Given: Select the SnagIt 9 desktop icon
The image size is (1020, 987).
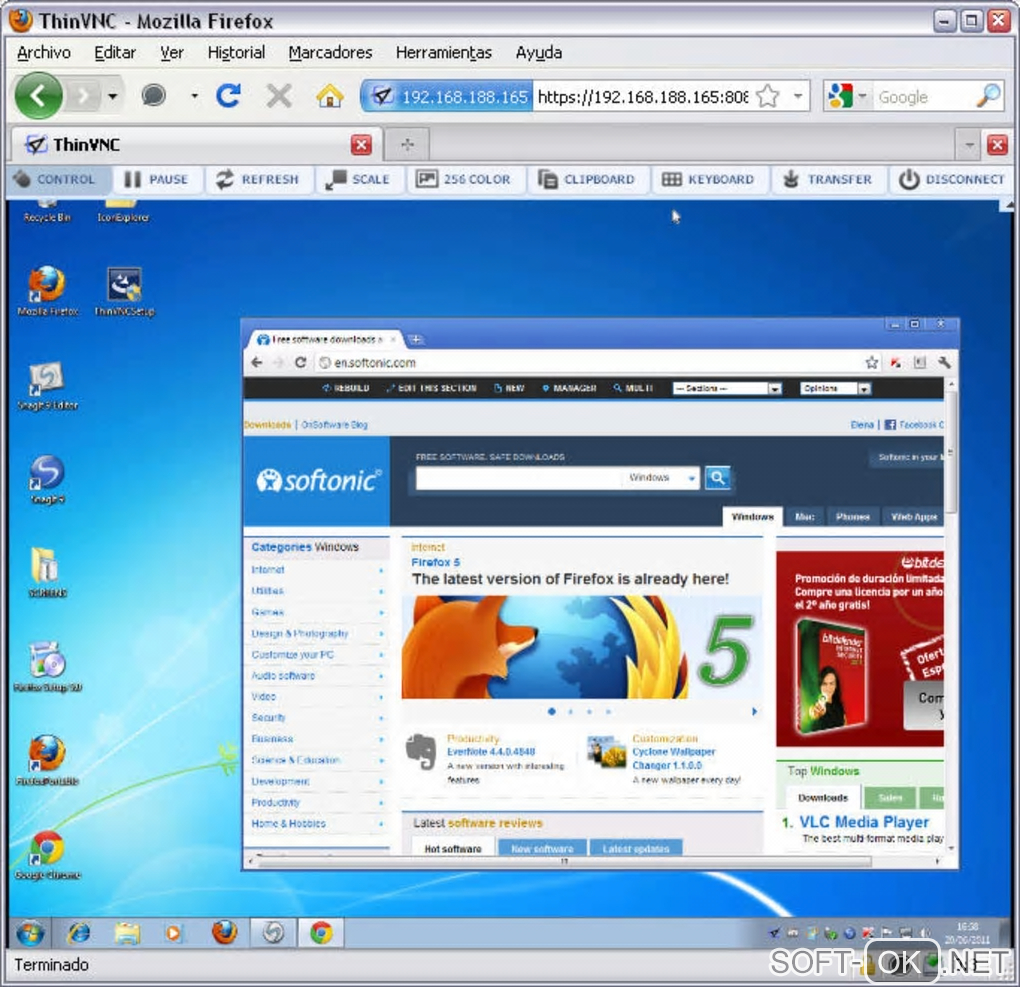Looking at the screenshot, I should click(x=47, y=479).
